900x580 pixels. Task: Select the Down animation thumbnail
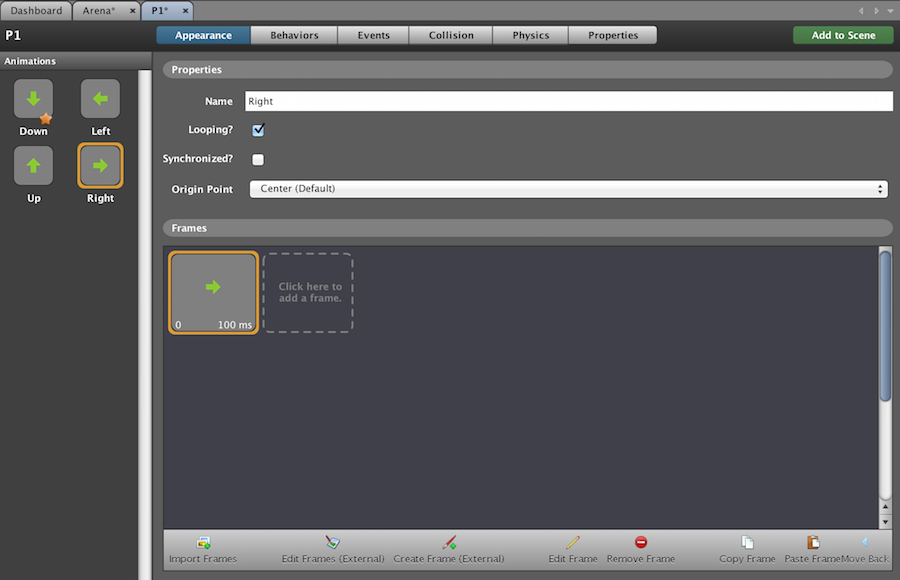click(x=33, y=99)
